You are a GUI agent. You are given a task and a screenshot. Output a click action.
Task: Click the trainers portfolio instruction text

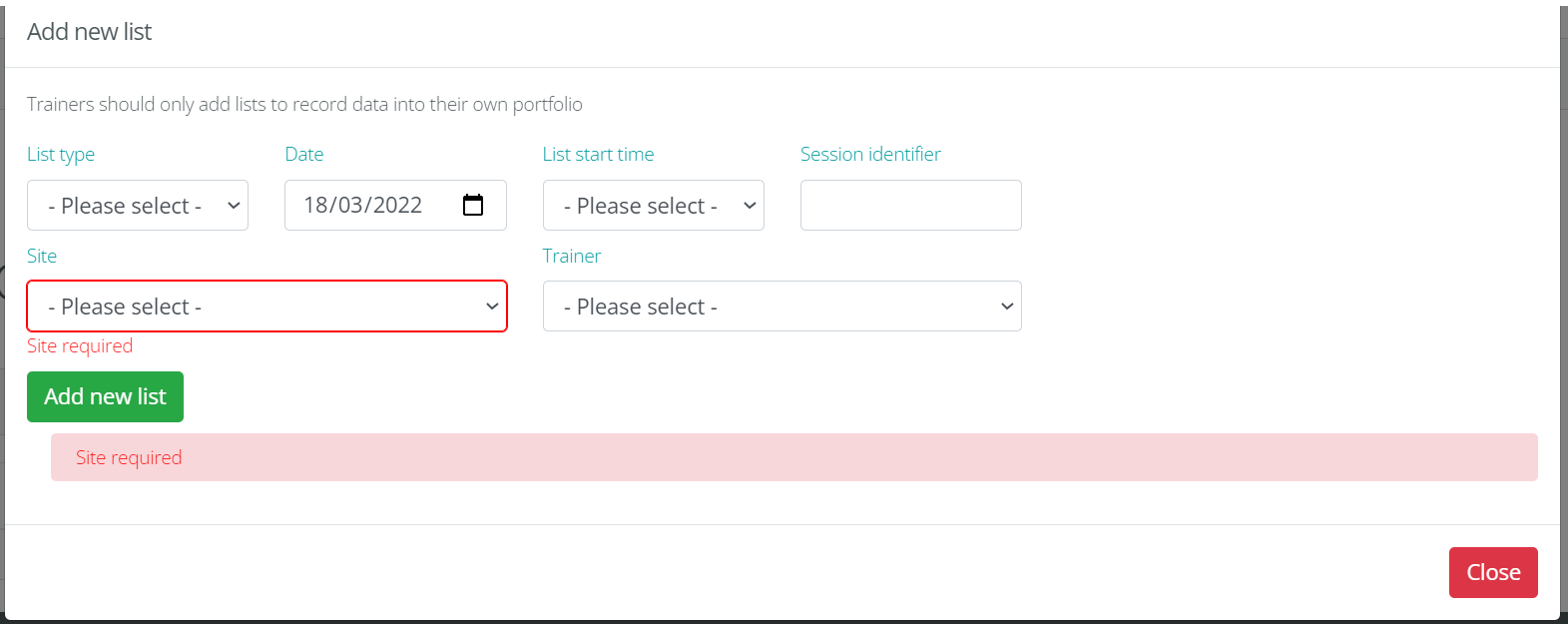tap(304, 105)
